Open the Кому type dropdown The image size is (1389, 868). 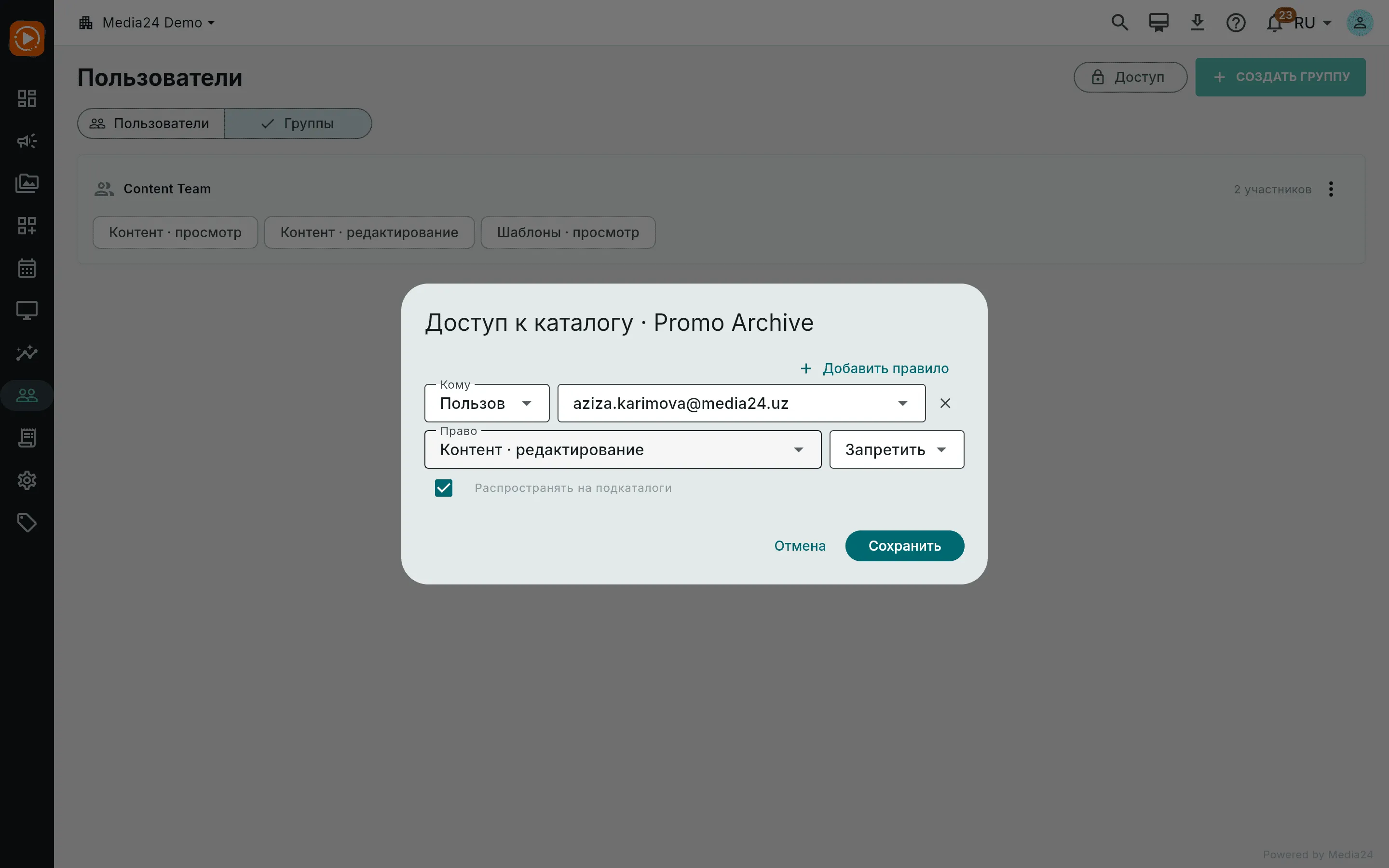coord(487,403)
